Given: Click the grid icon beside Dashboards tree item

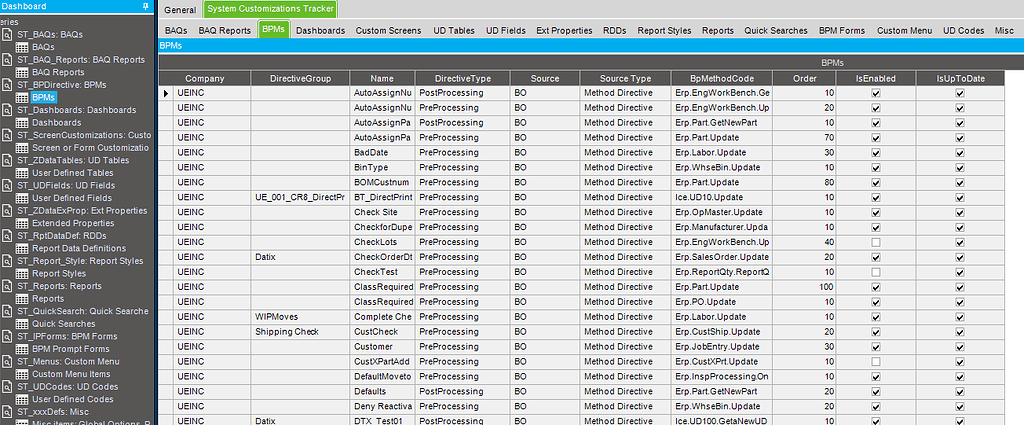Looking at the screenshot, I should [x=22, y=123].
